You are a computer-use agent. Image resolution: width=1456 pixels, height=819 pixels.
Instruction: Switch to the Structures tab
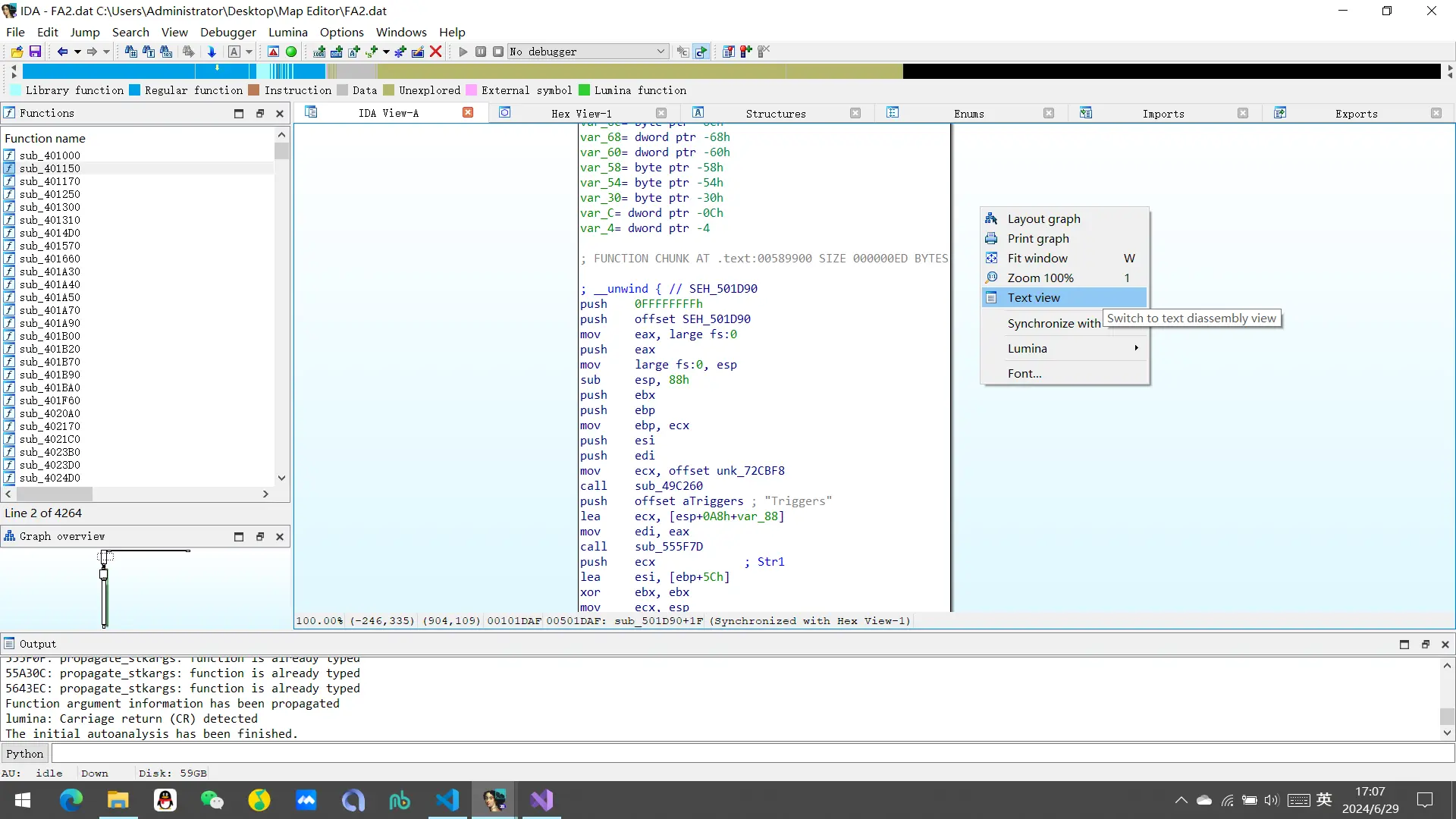pos(775,113)
